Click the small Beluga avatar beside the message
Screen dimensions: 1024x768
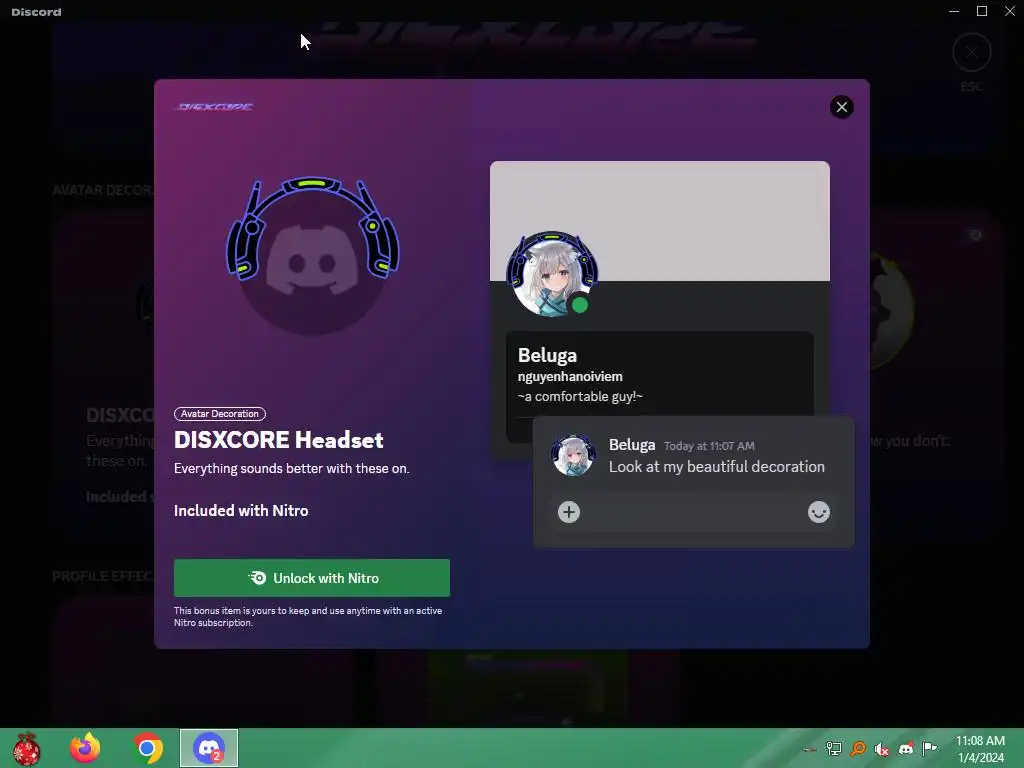[x=573, y=455]
